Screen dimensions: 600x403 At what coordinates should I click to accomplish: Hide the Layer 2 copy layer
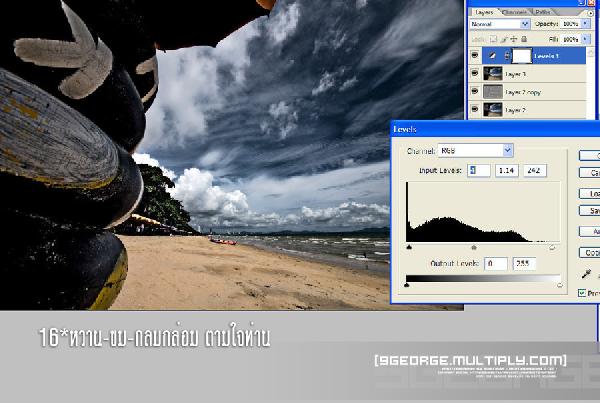pos(475,91)
